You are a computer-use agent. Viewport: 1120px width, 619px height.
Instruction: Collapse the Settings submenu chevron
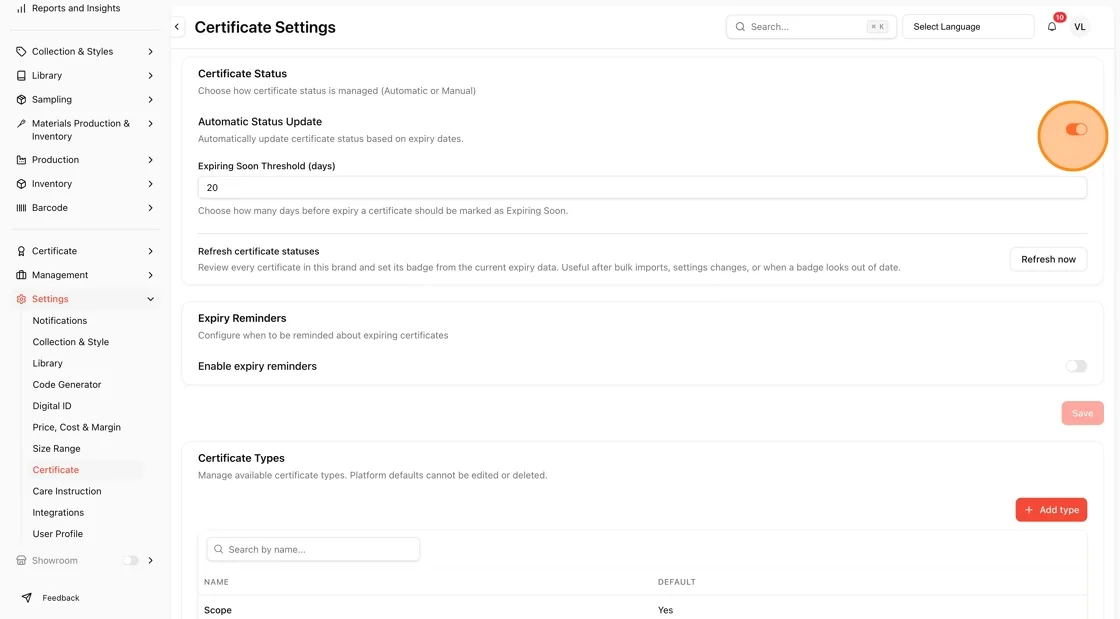150,299
